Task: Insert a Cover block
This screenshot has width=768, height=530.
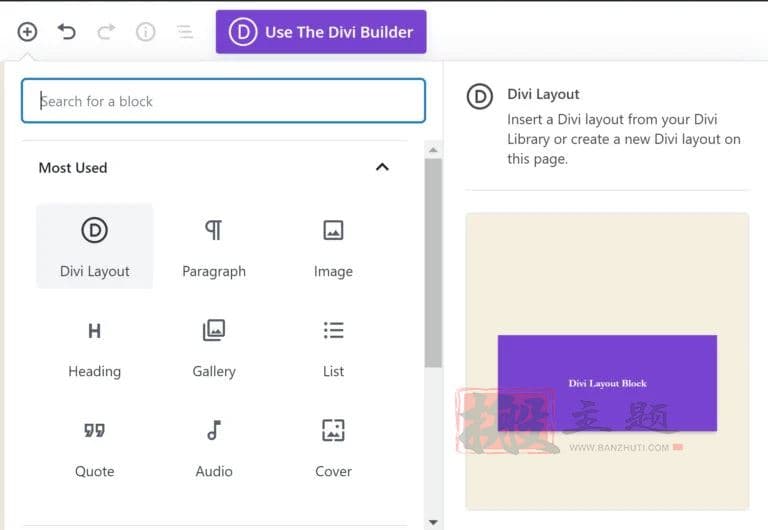Action: [x=334, y=448]
